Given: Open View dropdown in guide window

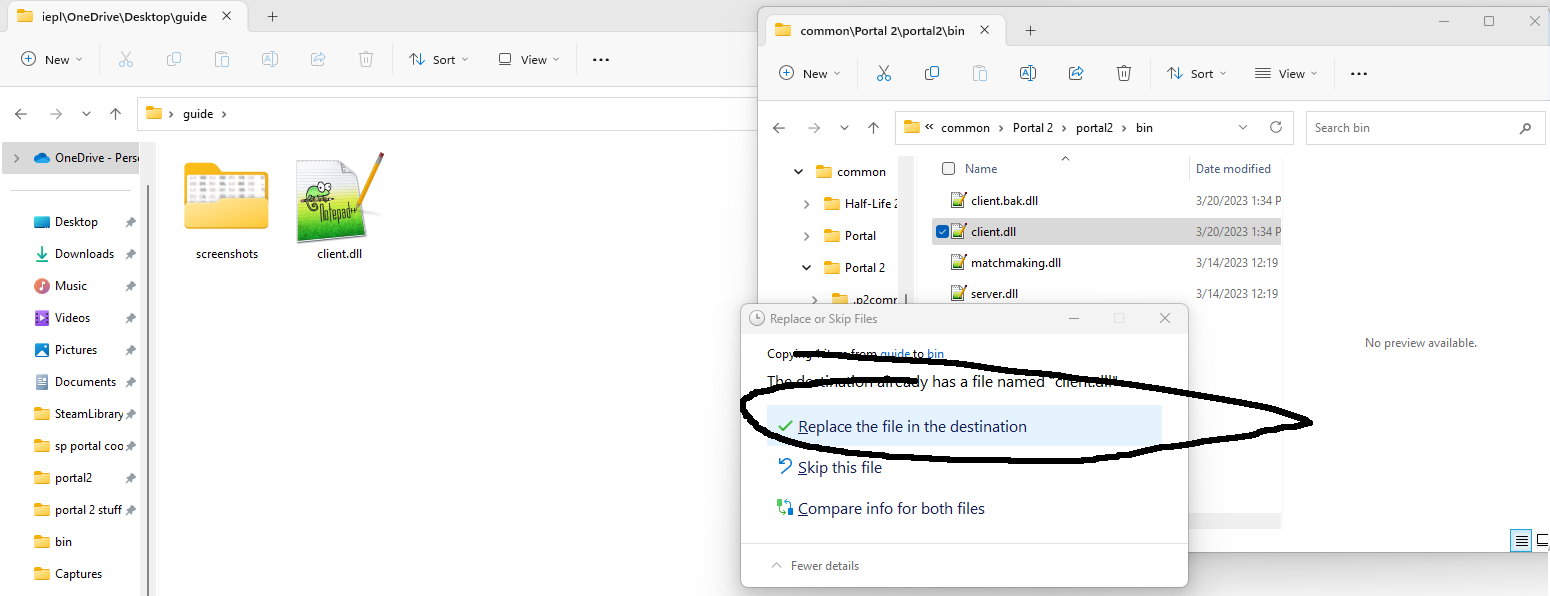Looking at the screenshot, I should click(528, 59).
